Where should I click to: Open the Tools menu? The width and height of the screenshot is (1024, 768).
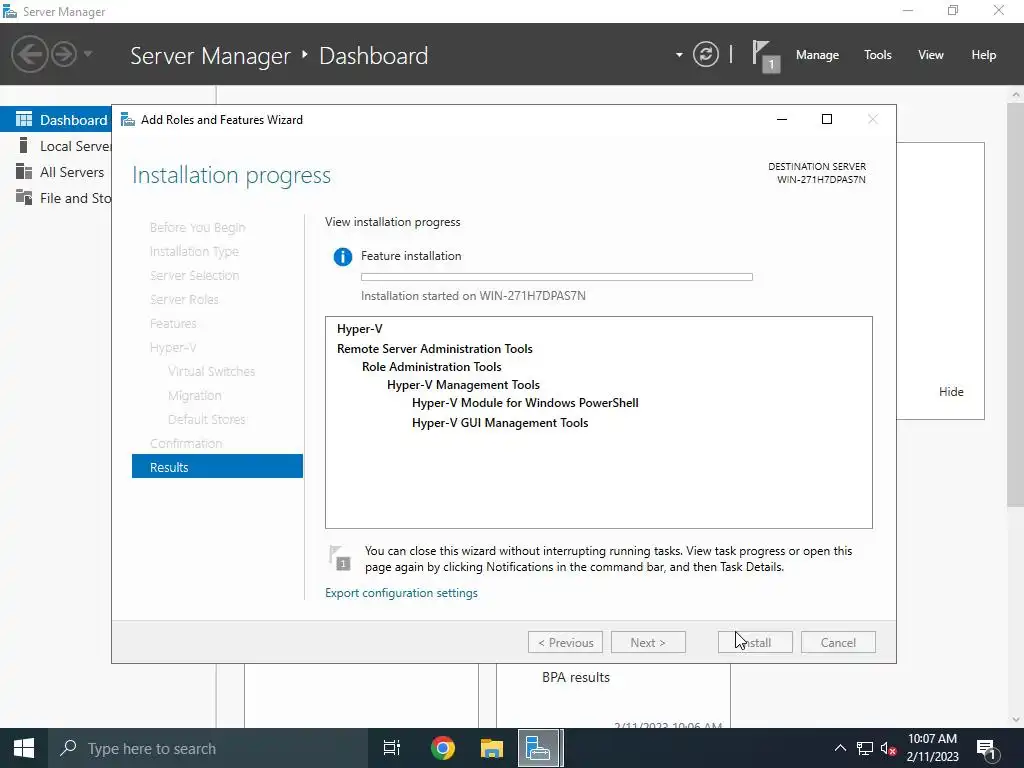[877, 55]
